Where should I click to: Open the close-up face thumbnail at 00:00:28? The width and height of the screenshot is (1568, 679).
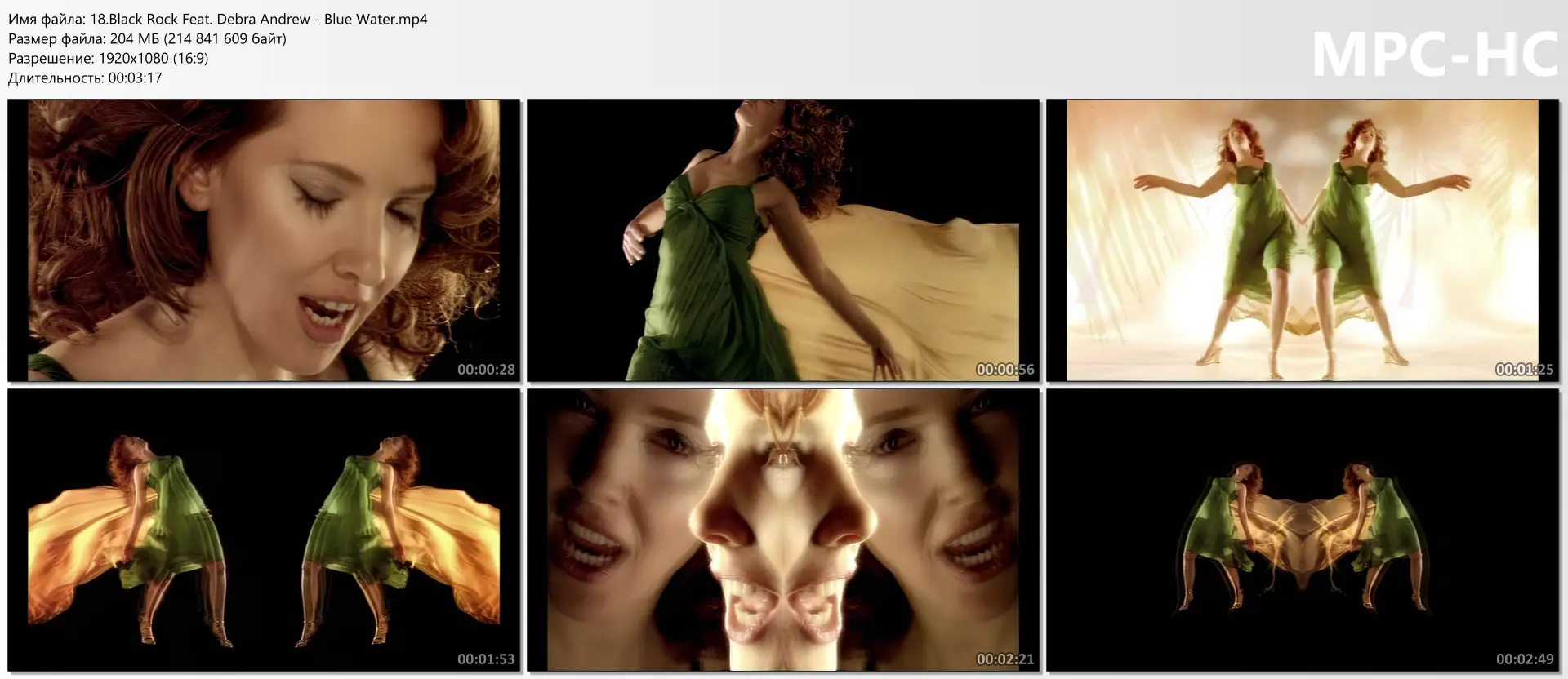click(x=263, y=240)
